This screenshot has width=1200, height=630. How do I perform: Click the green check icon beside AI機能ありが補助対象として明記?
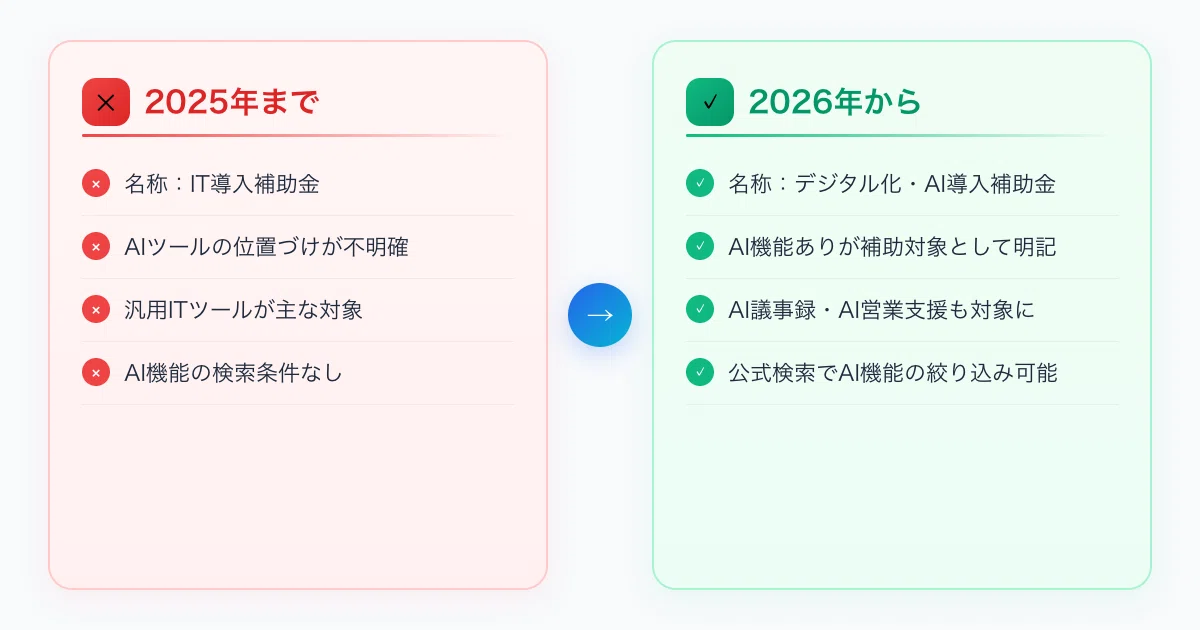pyautogui.click(x=700, y=247)
